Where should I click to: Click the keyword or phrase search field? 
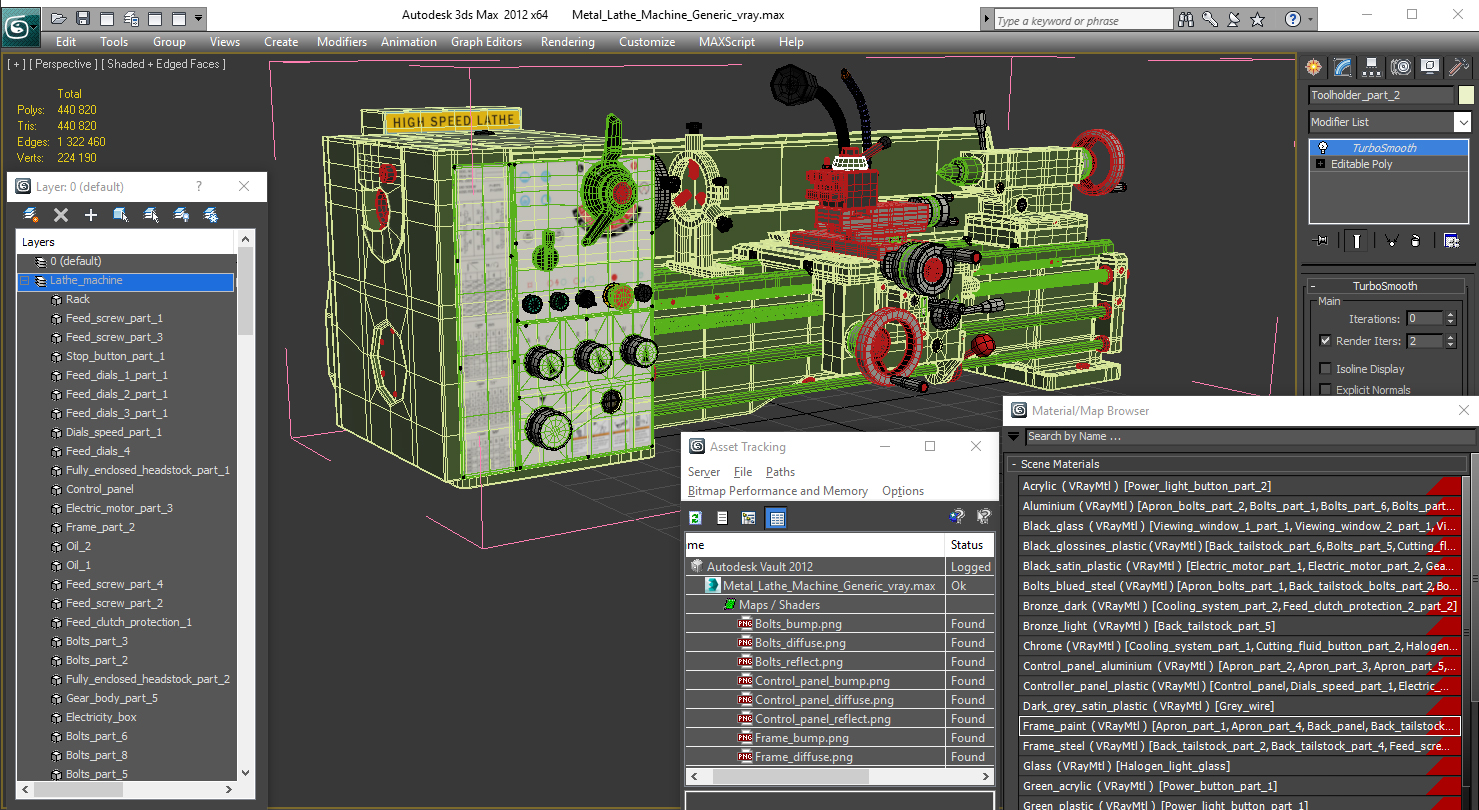(x=1082, y=20)
